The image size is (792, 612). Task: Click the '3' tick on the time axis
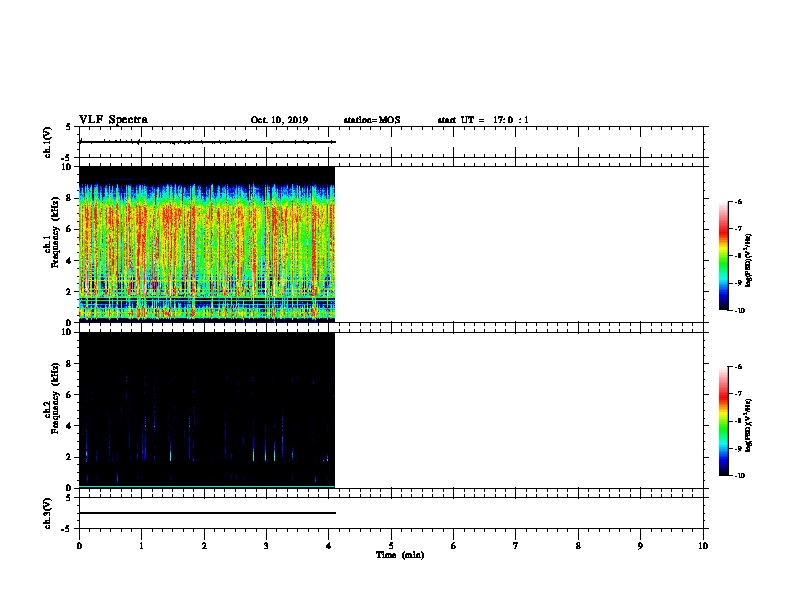pos(266,545)
